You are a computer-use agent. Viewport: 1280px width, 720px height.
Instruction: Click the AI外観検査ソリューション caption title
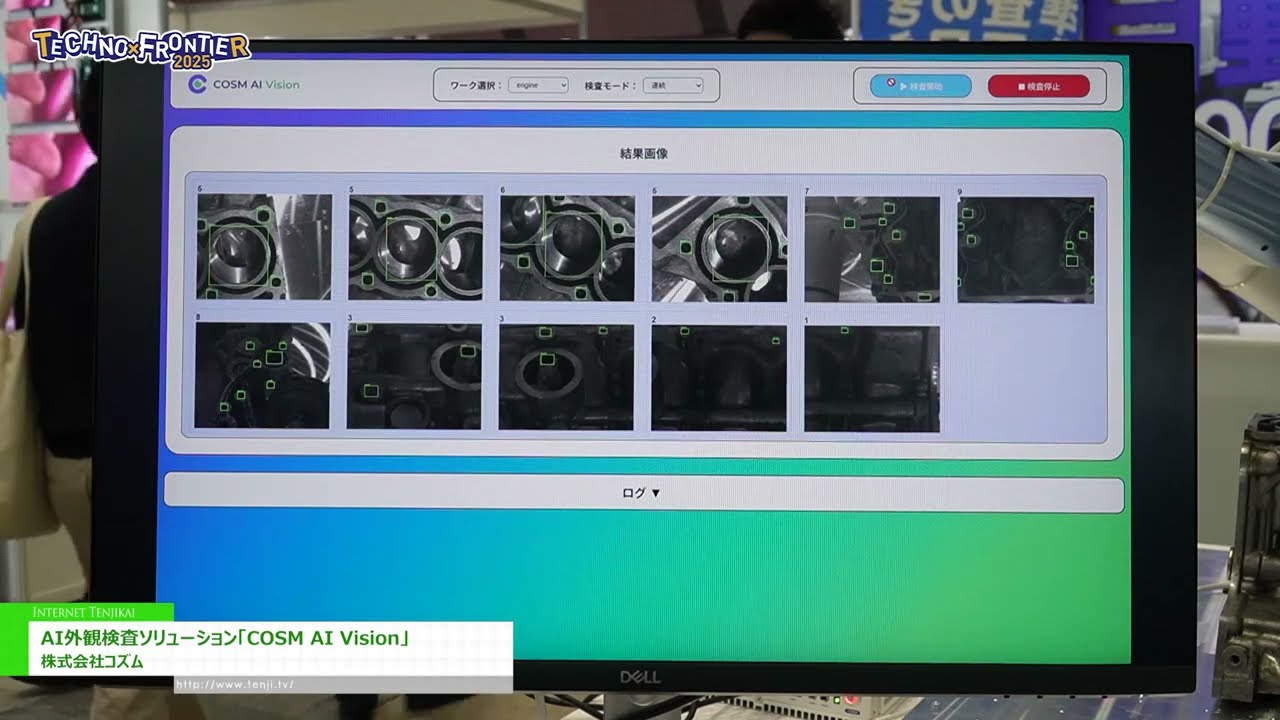point(227,638)
